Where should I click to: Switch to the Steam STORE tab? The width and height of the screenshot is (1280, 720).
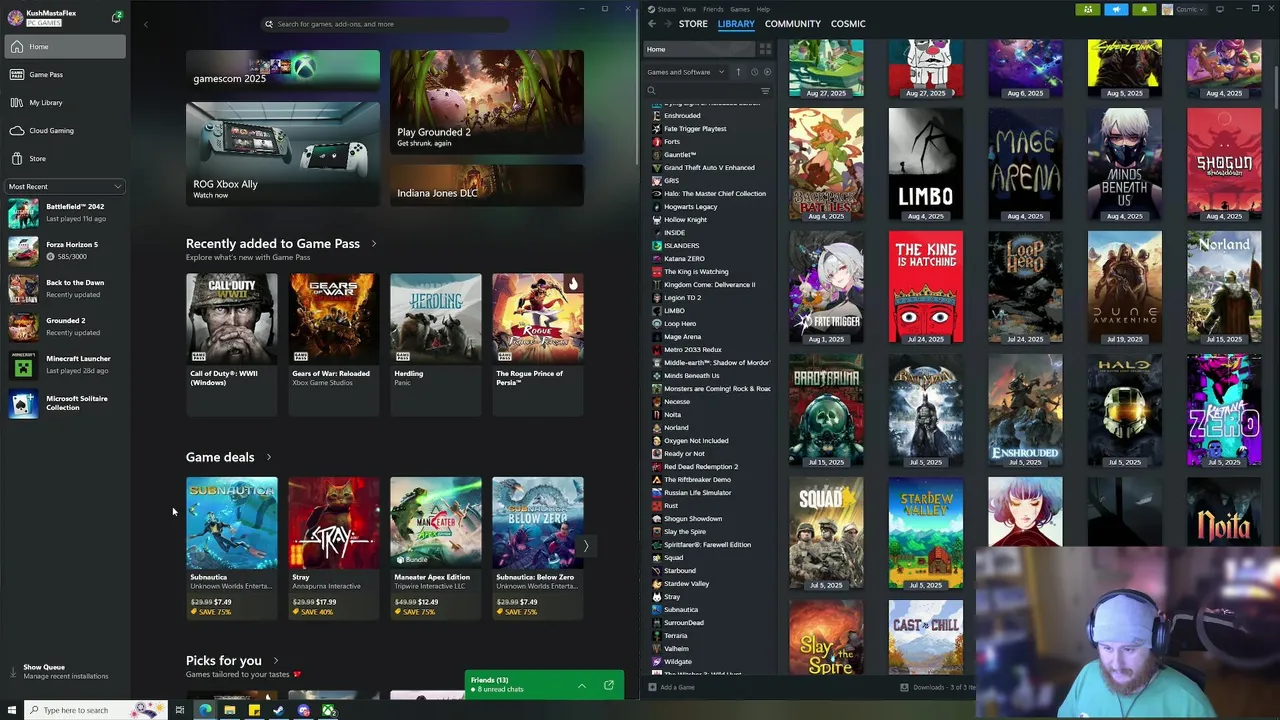693,24
